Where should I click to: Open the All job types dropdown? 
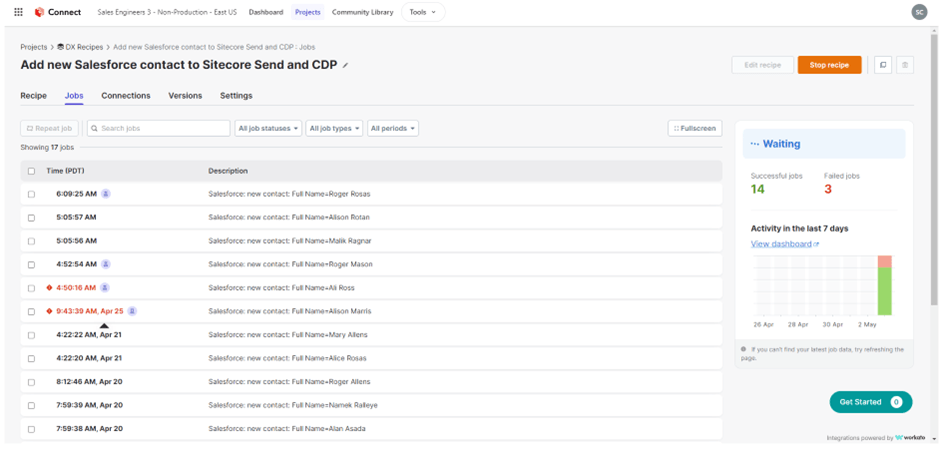tap(335, 128)
